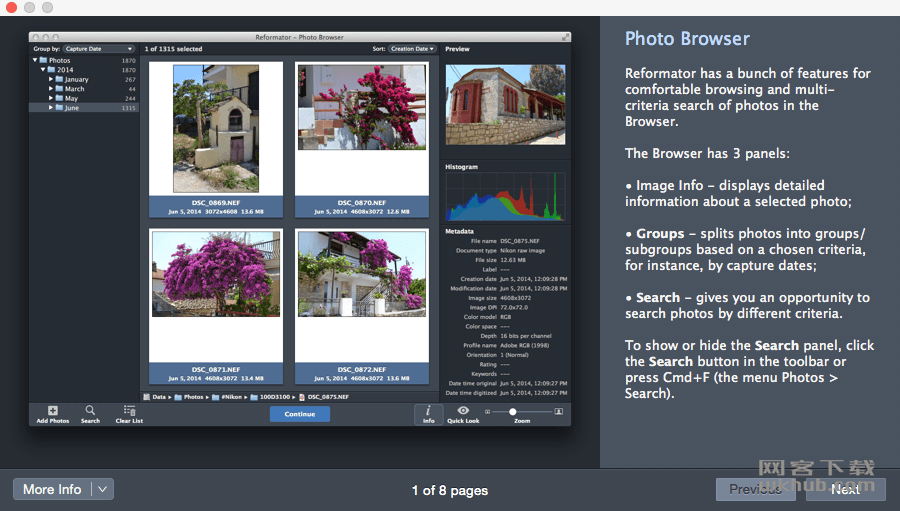Click the Next page button
This screenshot has width=900, height=511.
(845, 489)
